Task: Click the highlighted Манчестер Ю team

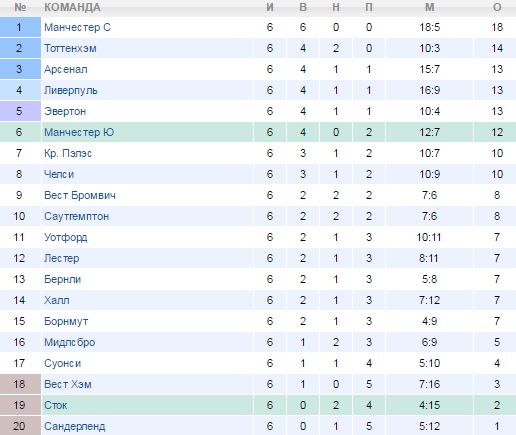Action: click(x=79, y=132)
